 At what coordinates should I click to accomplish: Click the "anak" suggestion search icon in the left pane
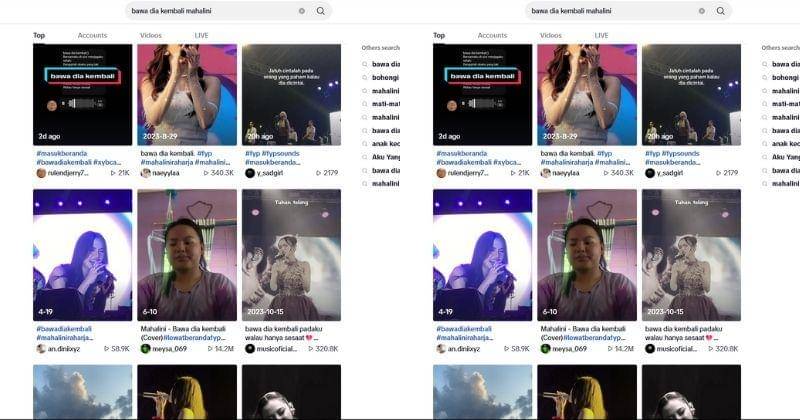click(366, 144)
